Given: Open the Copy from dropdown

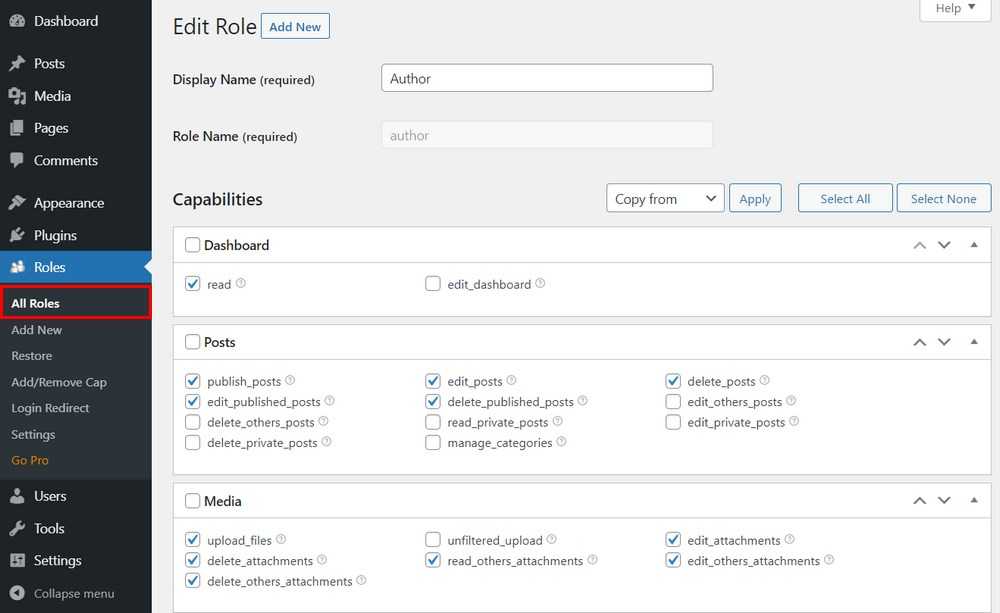Looking at the screenshot, I should coord(665,199).
